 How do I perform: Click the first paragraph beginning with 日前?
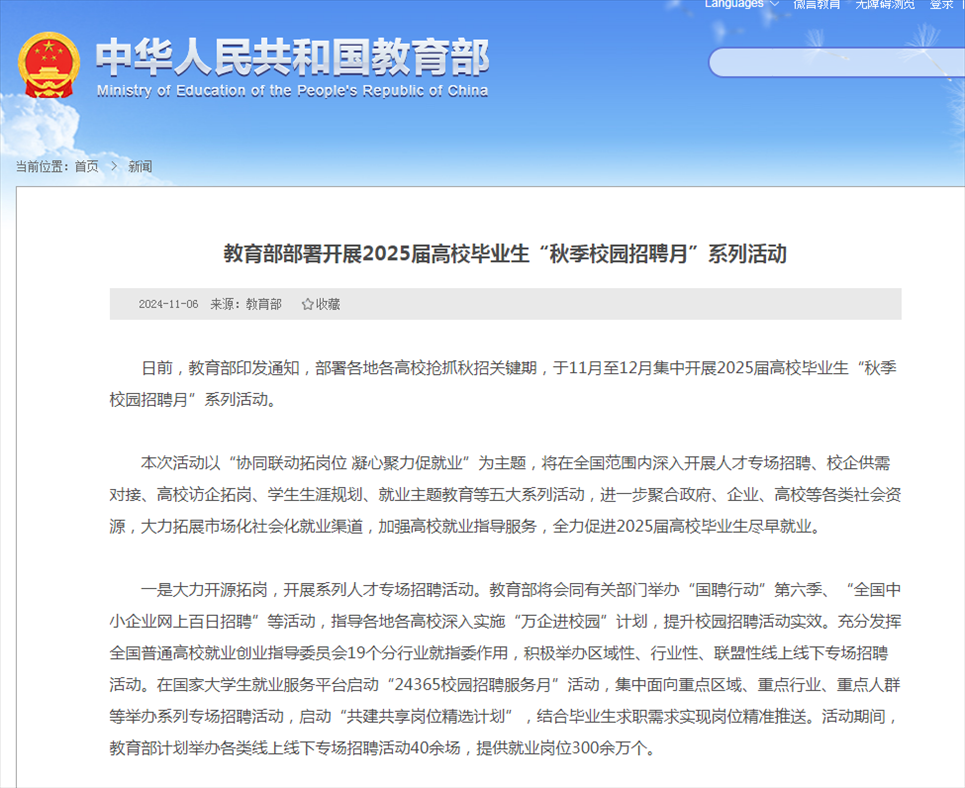pyautogui.click(x=505, y=383)
